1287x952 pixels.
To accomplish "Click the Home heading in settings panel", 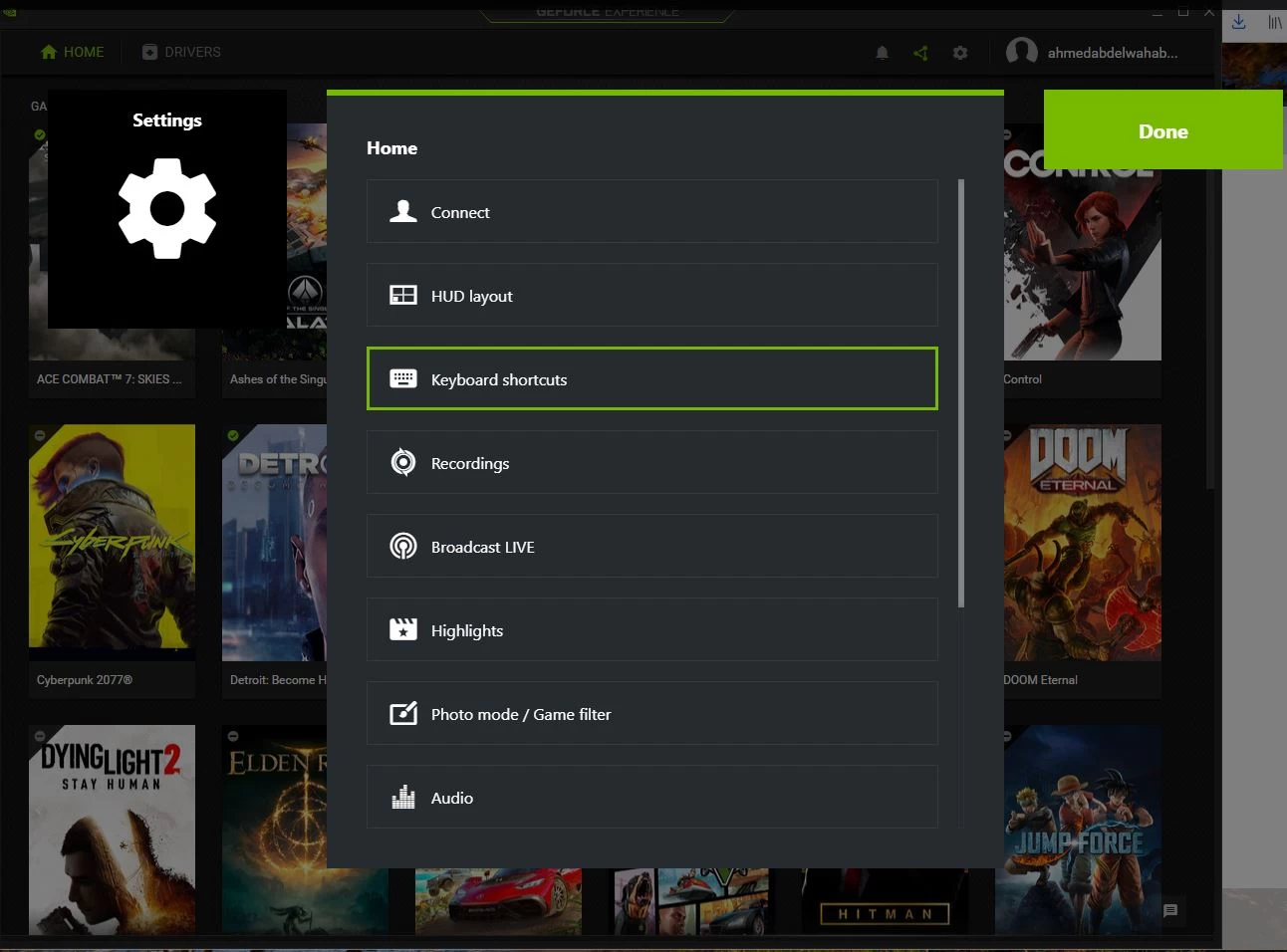I will pos(391,147).
